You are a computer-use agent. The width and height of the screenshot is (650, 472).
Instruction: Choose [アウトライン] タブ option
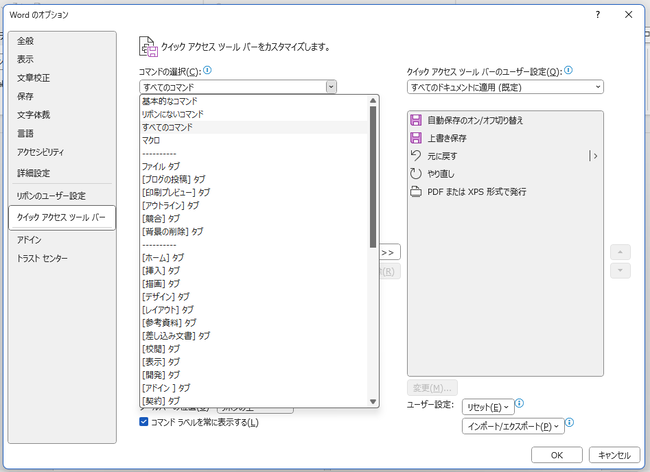[253, 205]
